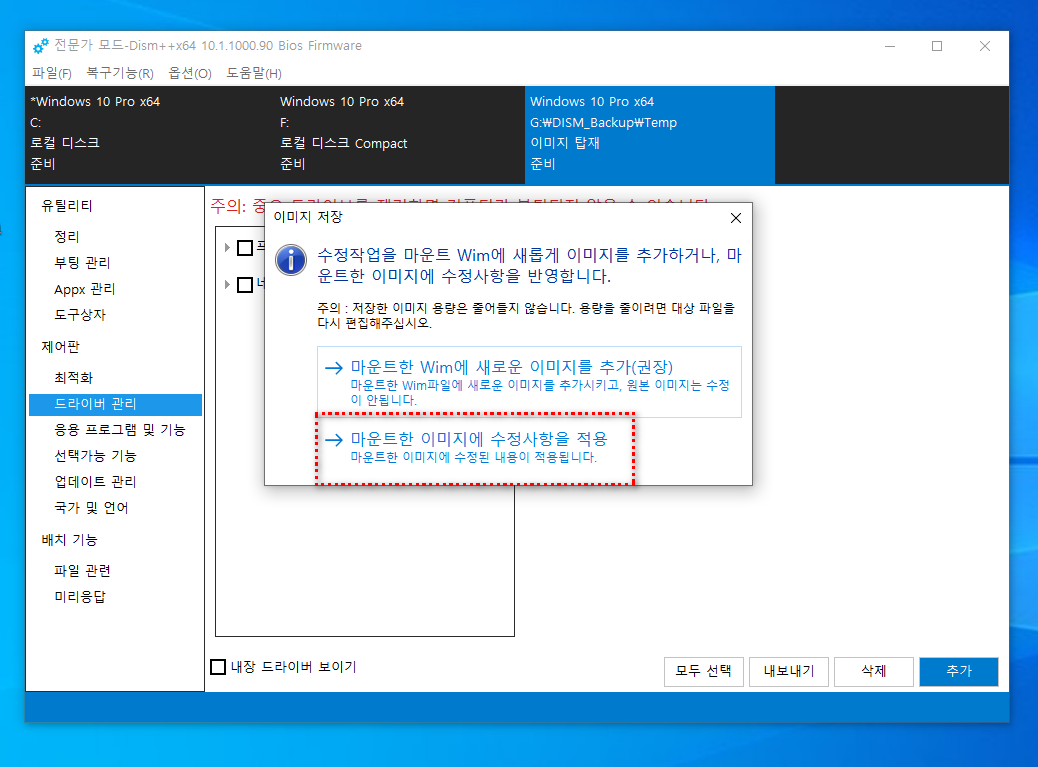The image size is (1038, 767).
Task: Close the Dism++ main window
Action: point(984,46)
